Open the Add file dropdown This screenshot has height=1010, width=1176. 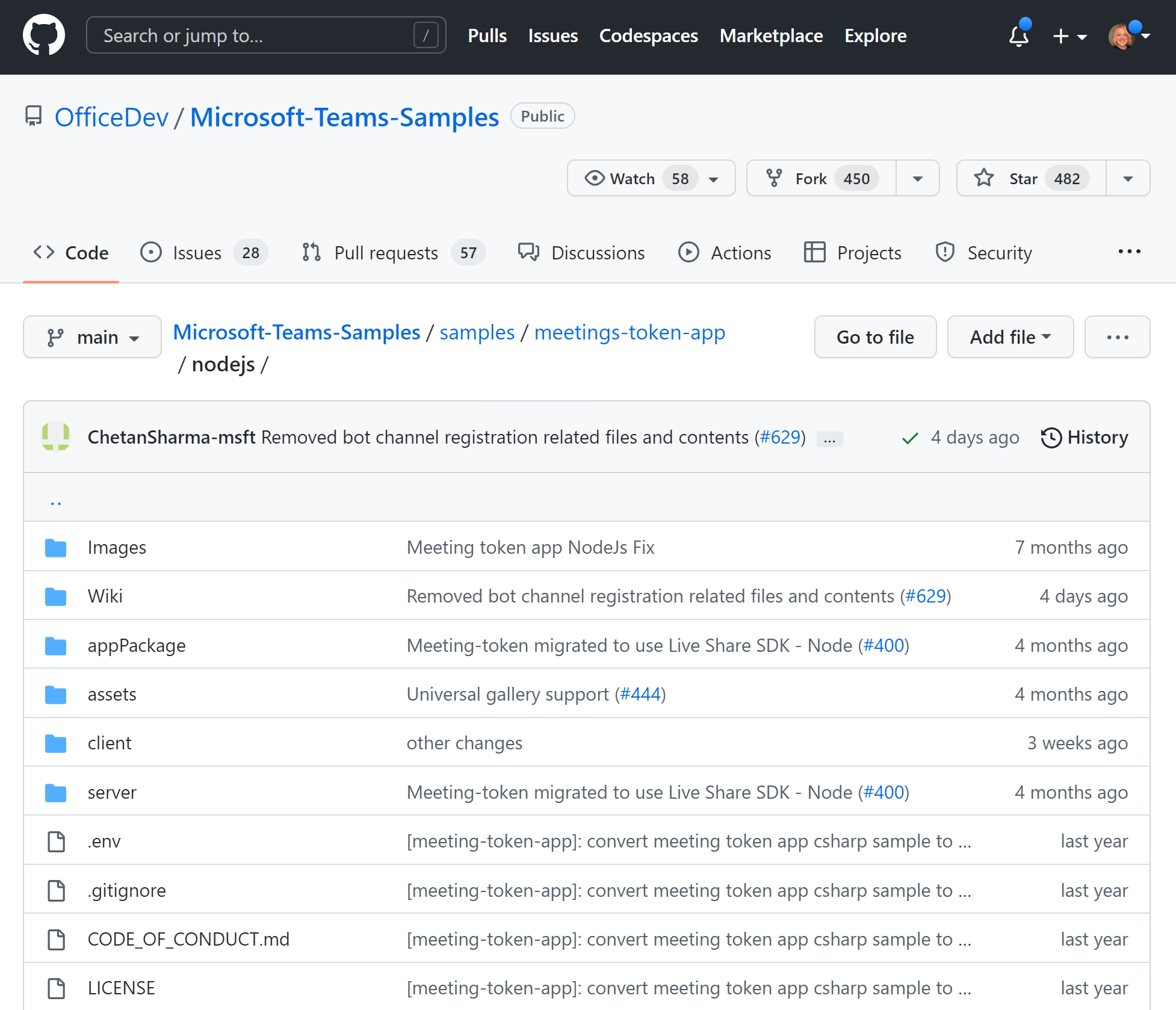coord(1010,335)
